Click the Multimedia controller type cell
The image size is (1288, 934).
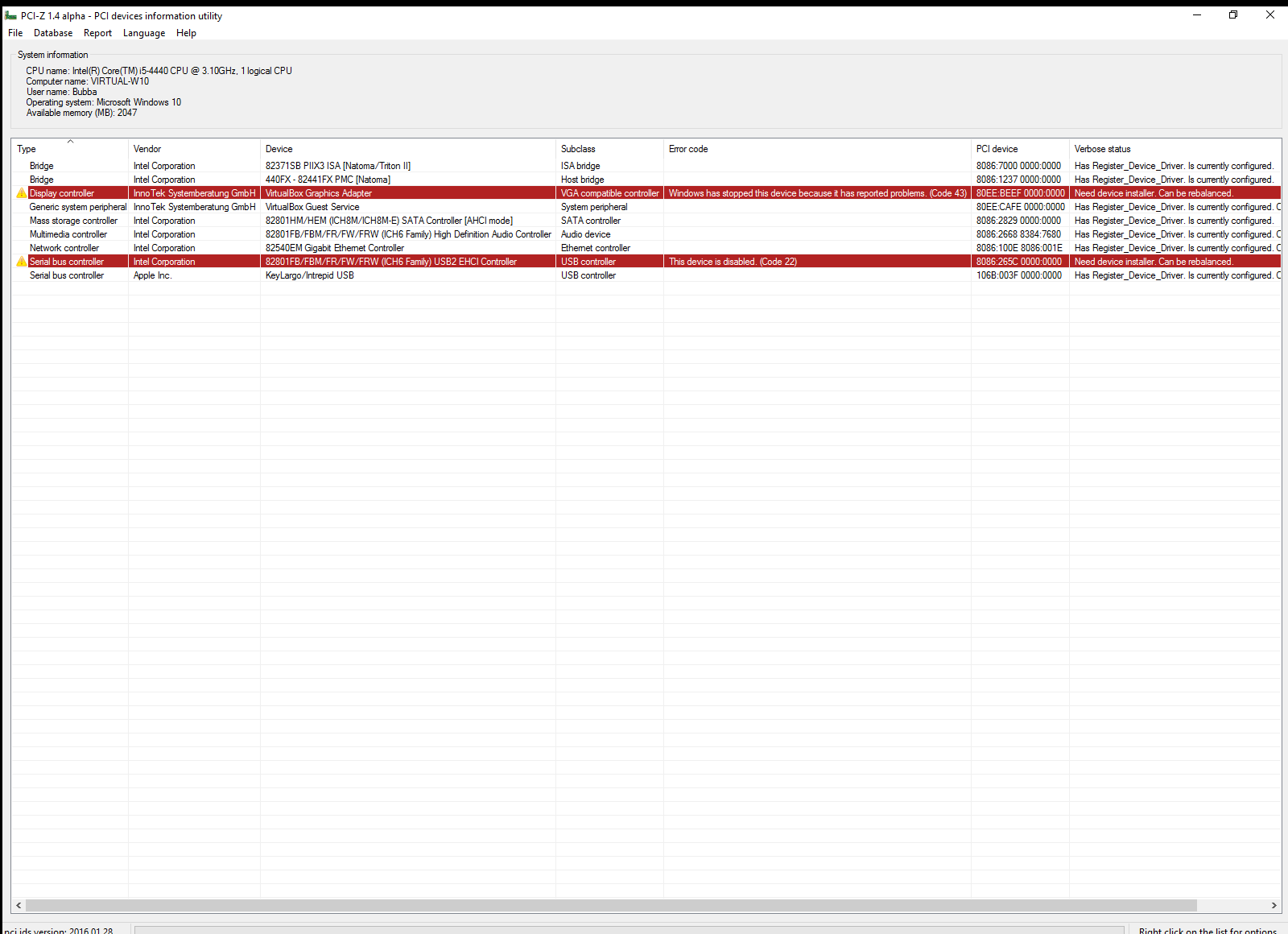(x=68, y=234)
